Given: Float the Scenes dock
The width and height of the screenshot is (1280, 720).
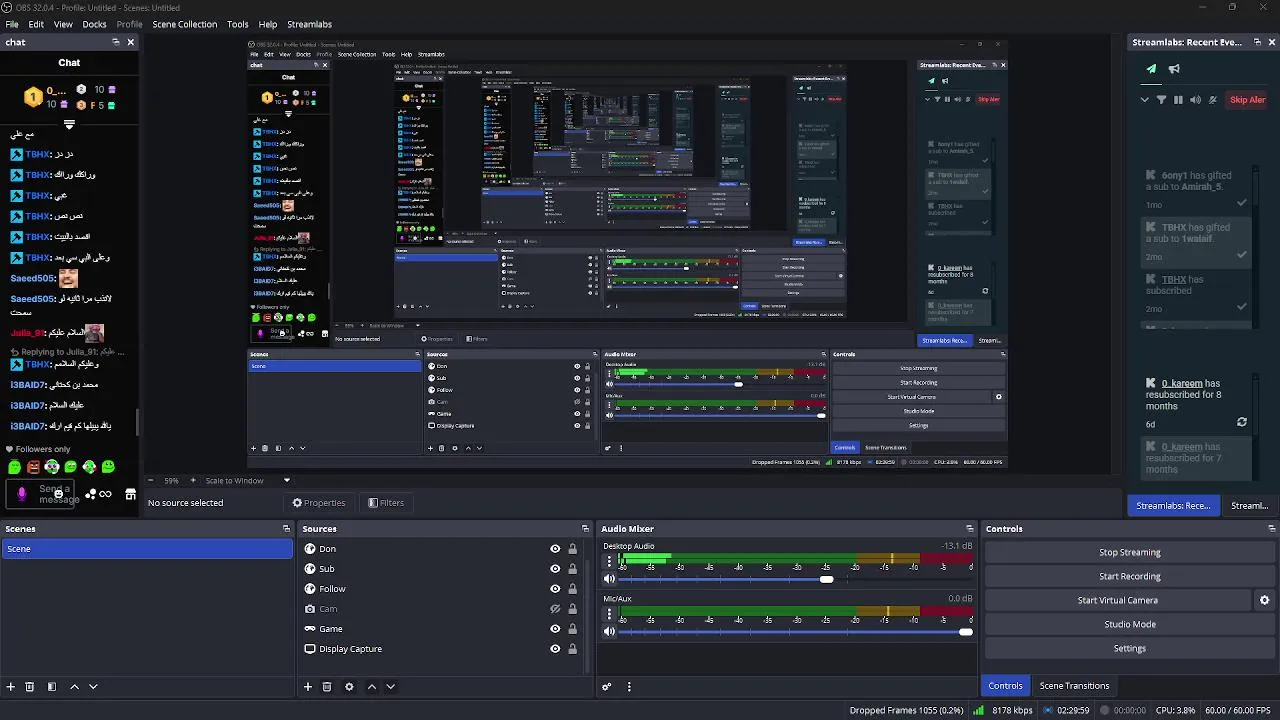Looking at the screenshot, I should click(286, 529).
